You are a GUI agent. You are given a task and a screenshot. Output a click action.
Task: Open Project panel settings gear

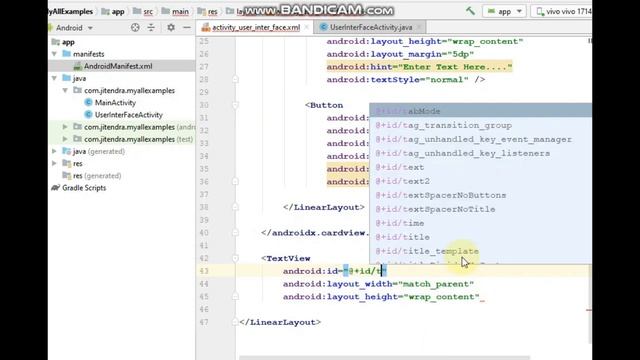pos(171,27)
